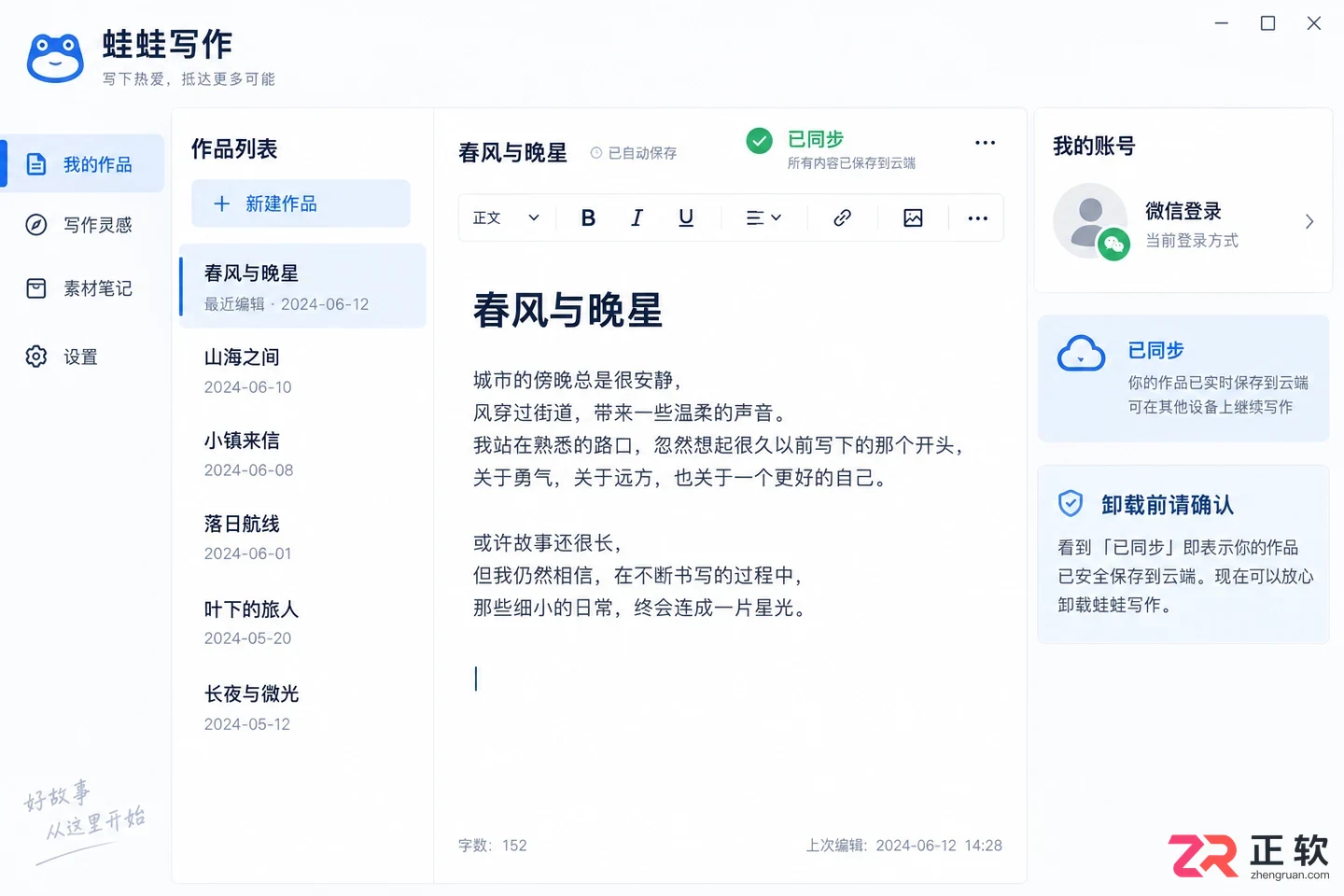Select the 春风与晚星 work in list
The width and height of the screenshot is (1344, 896).
click(x=302, y=287)
